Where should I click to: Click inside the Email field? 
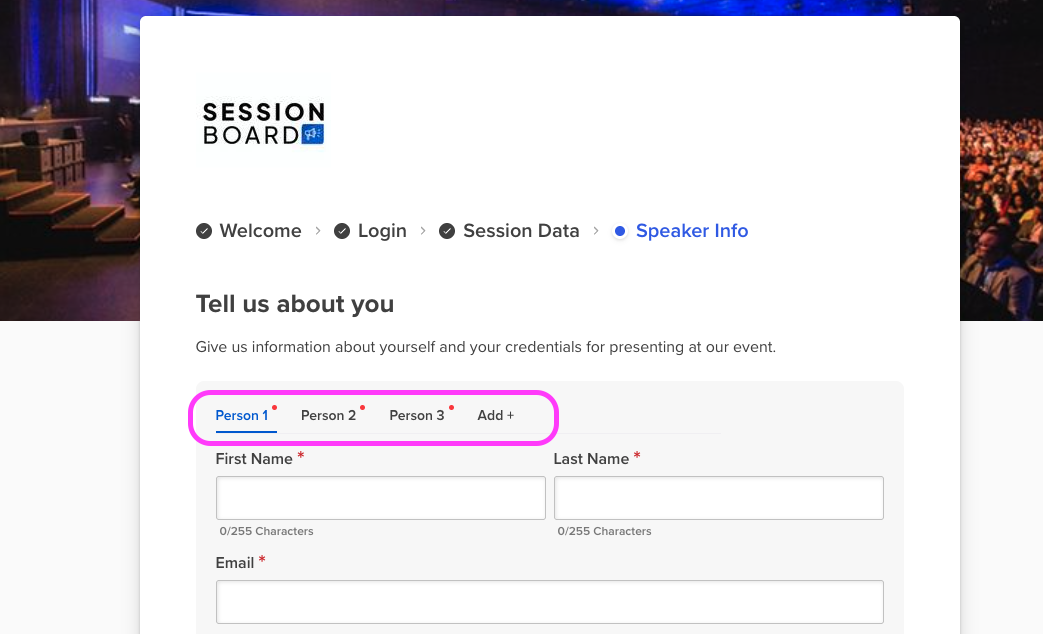point(549,601)
